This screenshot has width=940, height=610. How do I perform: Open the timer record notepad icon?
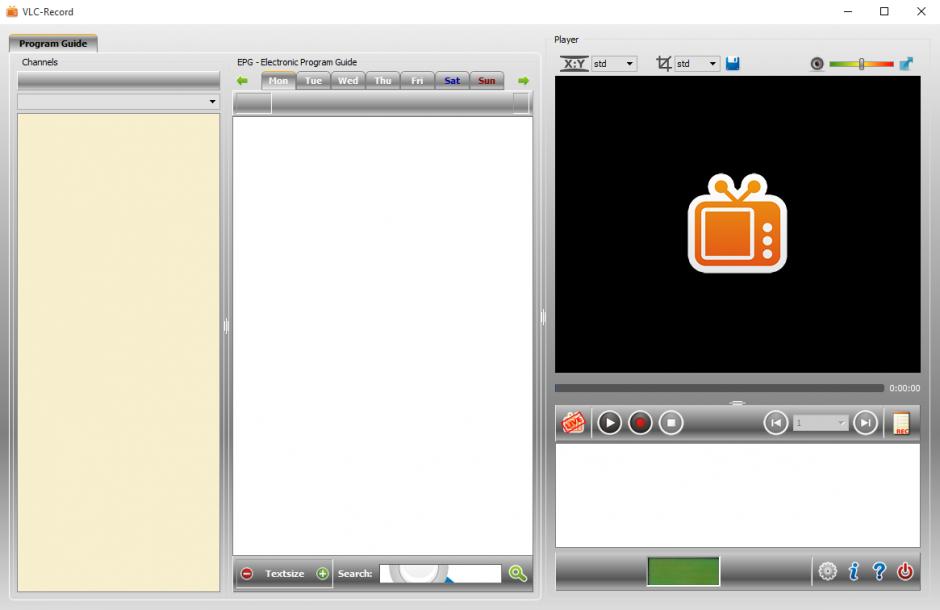pyautogui.click(x=901, y=423)
